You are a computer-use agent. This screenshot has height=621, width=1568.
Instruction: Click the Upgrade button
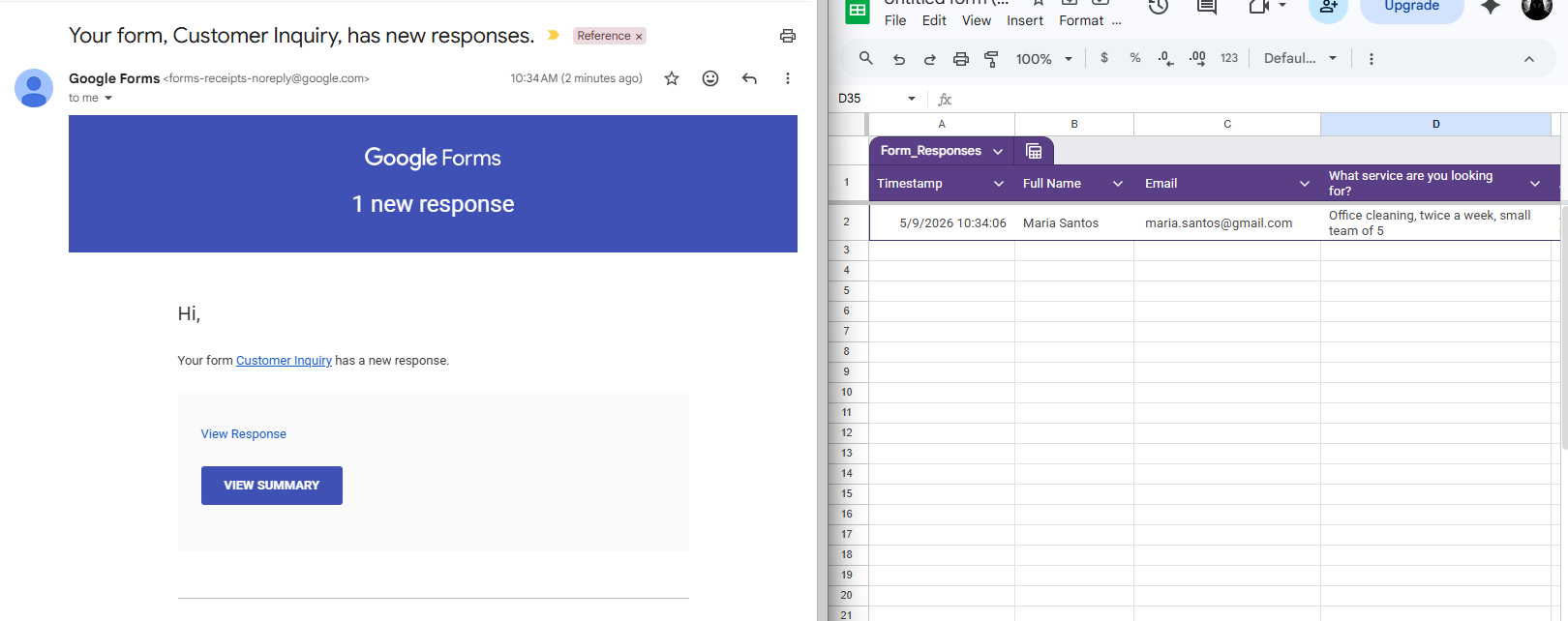coord(1411,8)
